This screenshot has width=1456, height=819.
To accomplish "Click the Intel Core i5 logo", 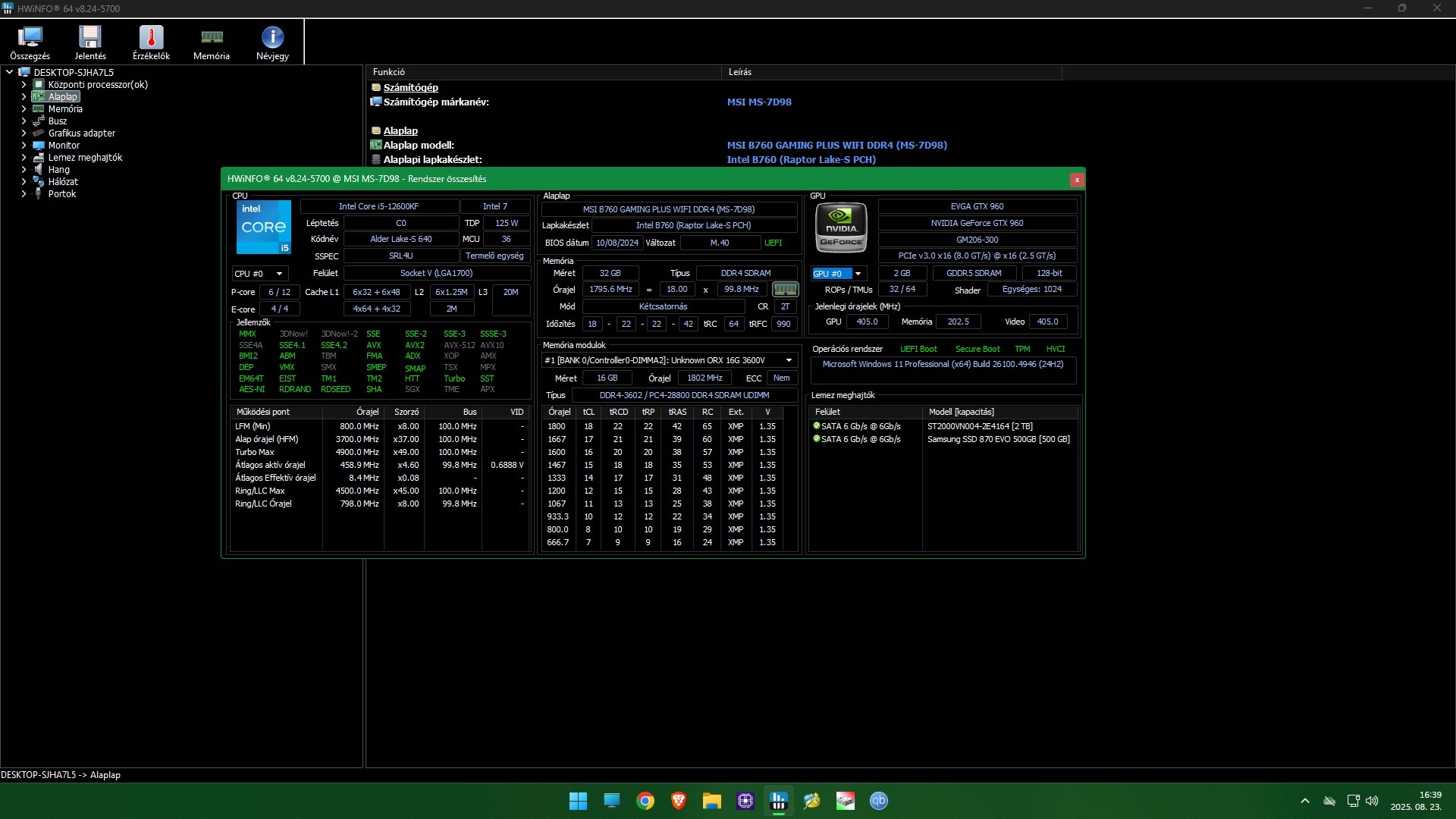I will pyautogui.click(x=263, y=227).
